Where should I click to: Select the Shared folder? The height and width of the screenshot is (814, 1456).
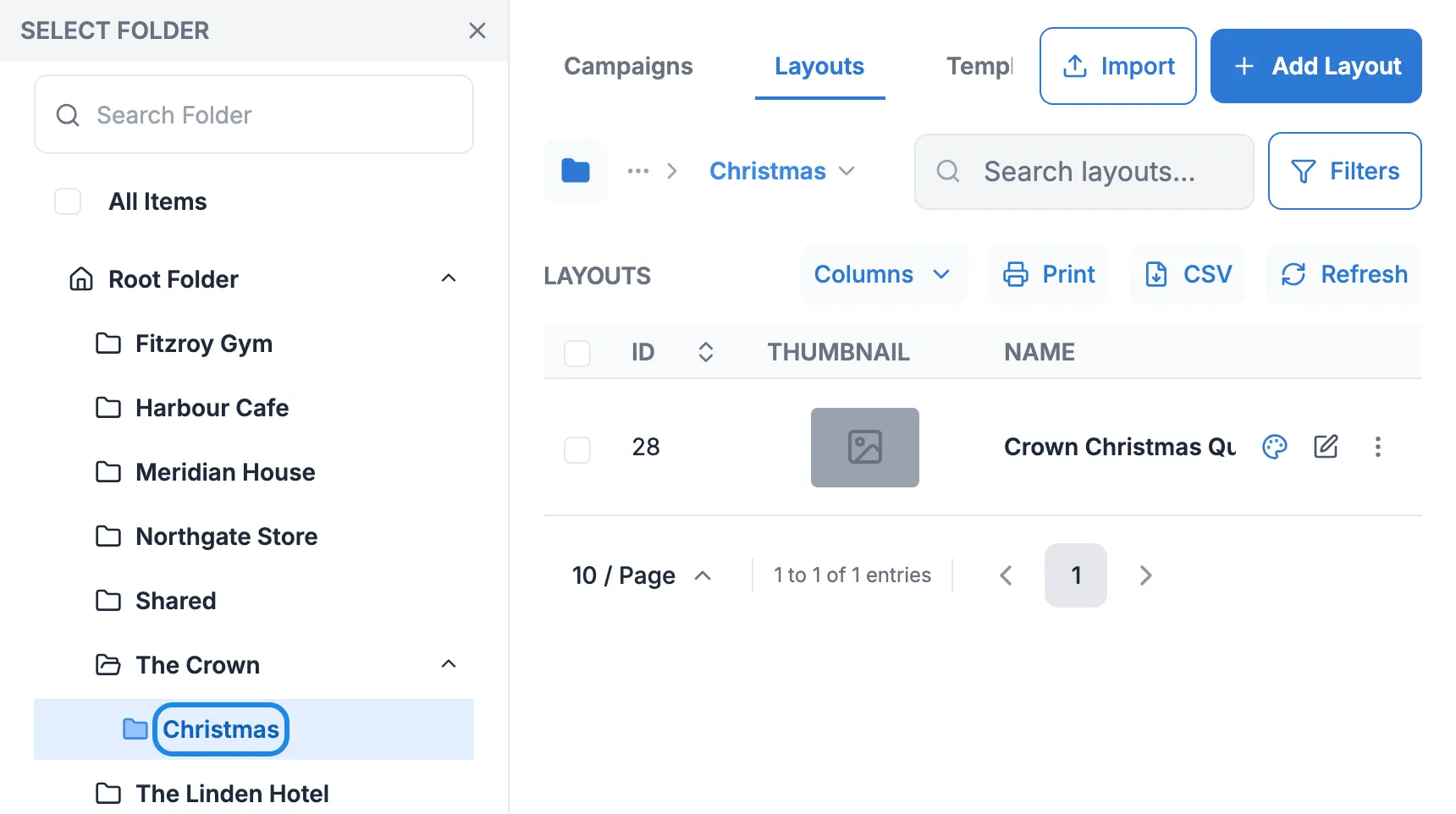coord(175,601)
